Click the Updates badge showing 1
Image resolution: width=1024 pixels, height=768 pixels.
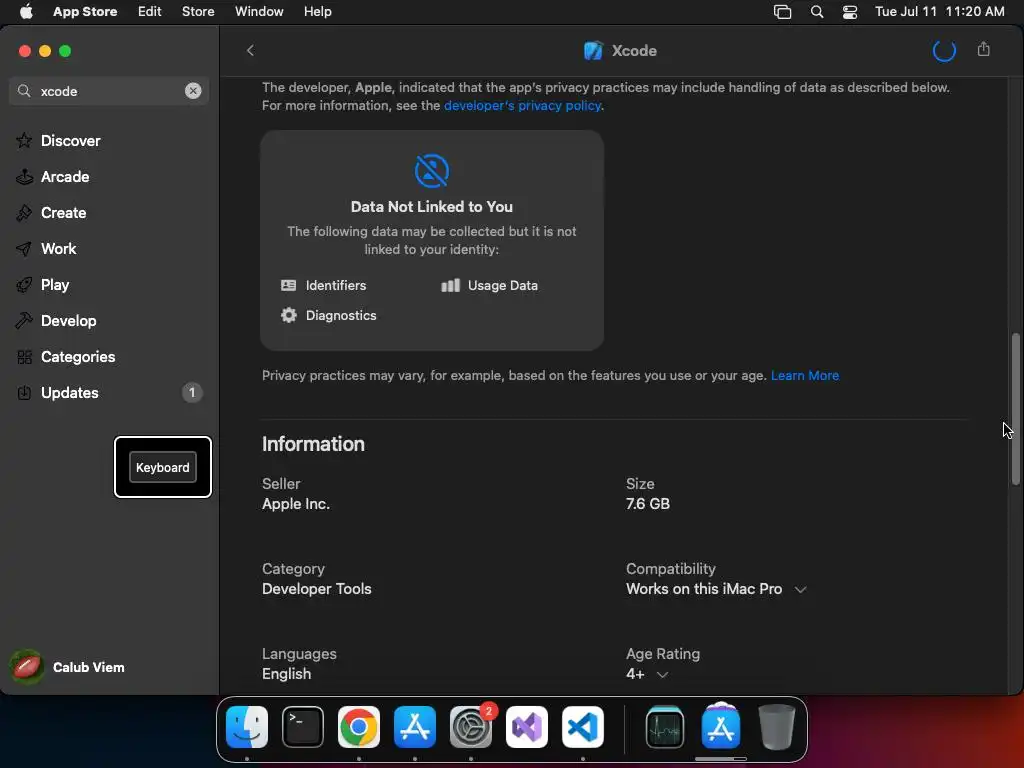192,392
